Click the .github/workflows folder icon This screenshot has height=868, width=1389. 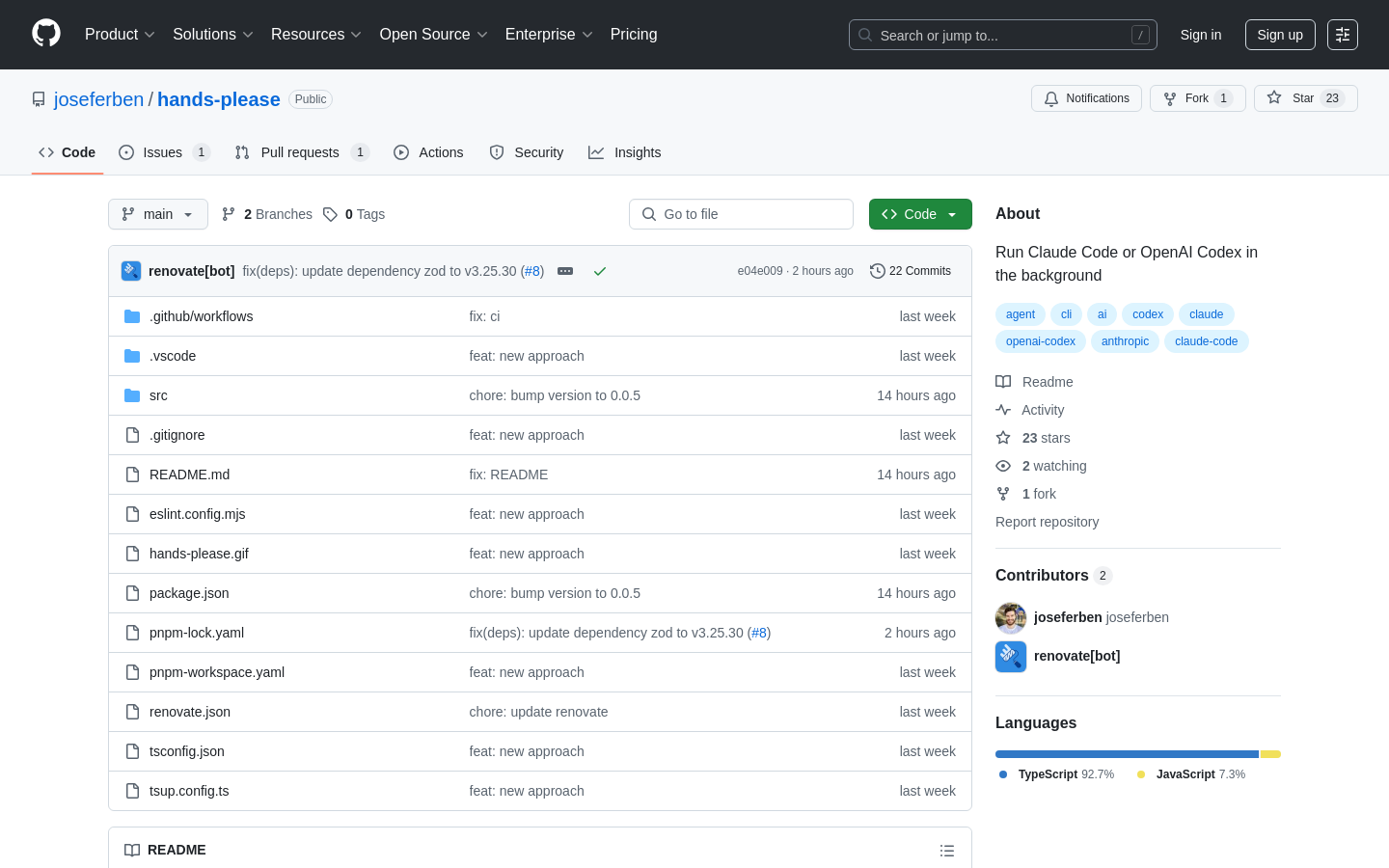pos(132,316)
